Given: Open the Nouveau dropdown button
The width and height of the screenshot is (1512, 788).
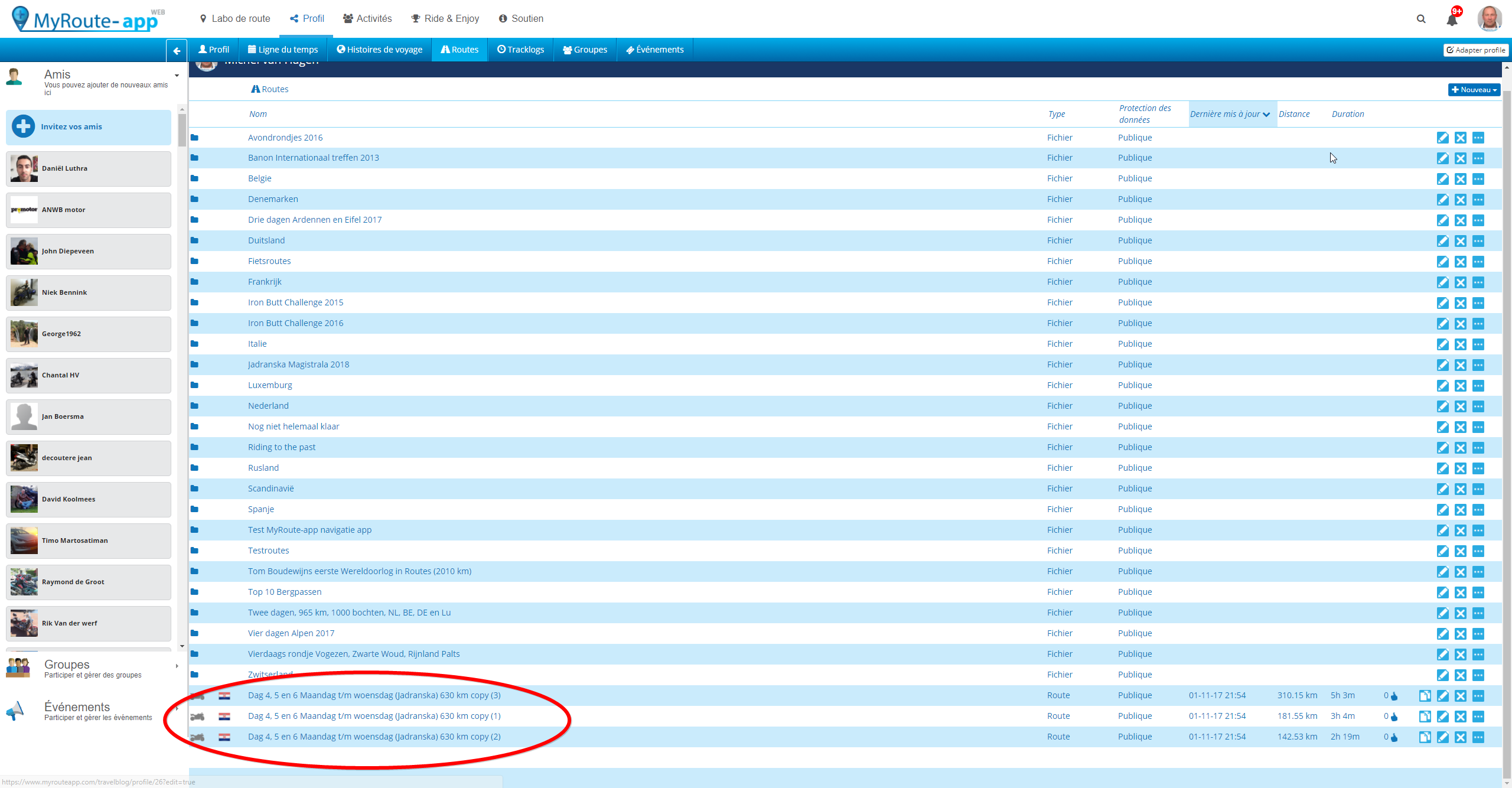Looking at the screenshot, I should pyautogui.click(x=1474, y=90).
